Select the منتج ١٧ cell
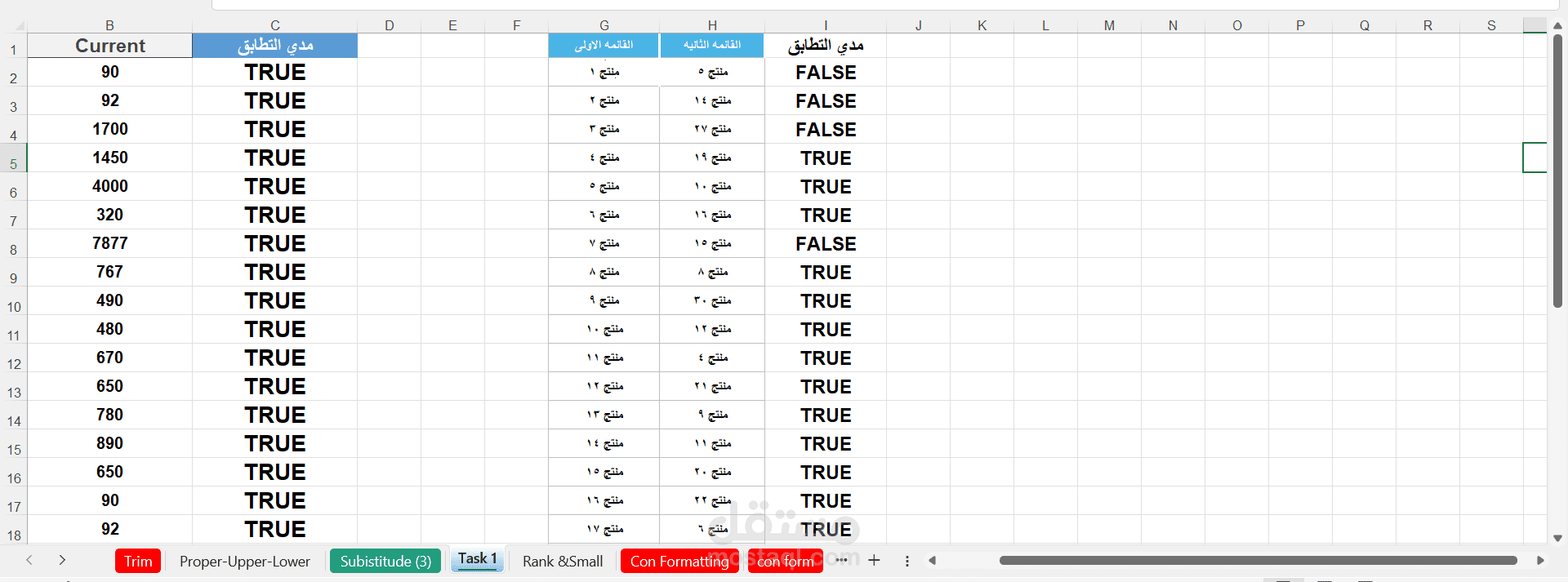Image resolution: width=1568 pixels, height=582 pixels. click(604, 529)
